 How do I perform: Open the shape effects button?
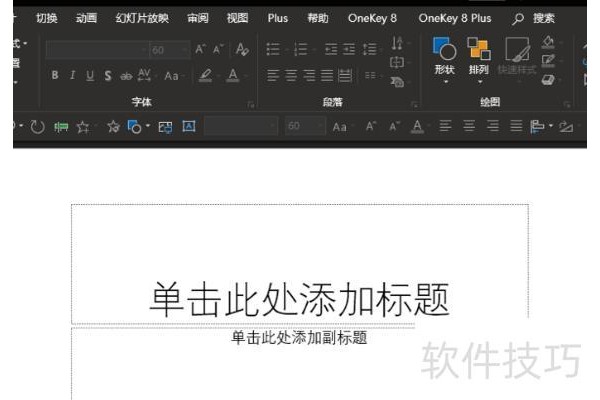(x=548, y=80)
